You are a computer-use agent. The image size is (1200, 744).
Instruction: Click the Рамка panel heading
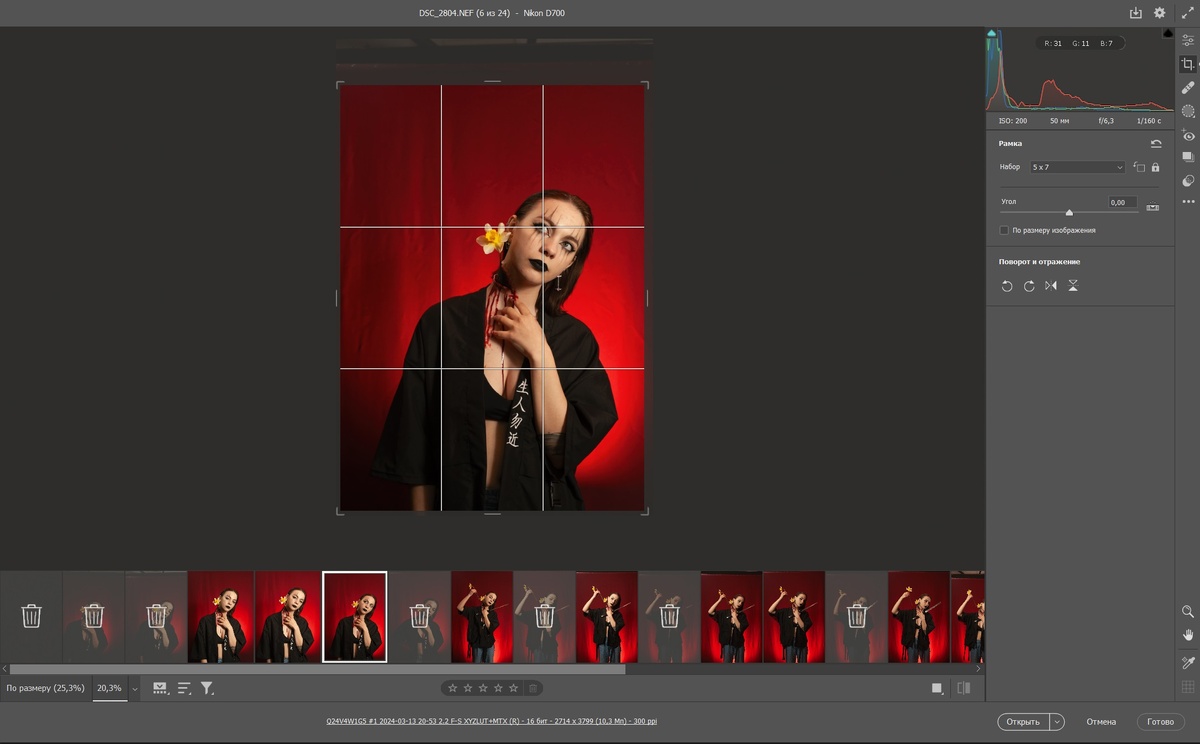1010,144
